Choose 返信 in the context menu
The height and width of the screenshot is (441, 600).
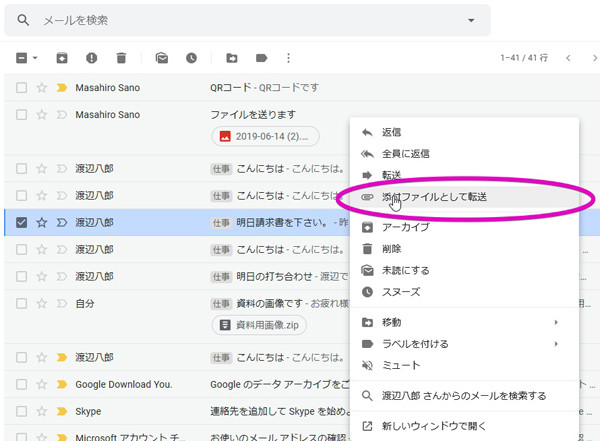coord(464,132)
